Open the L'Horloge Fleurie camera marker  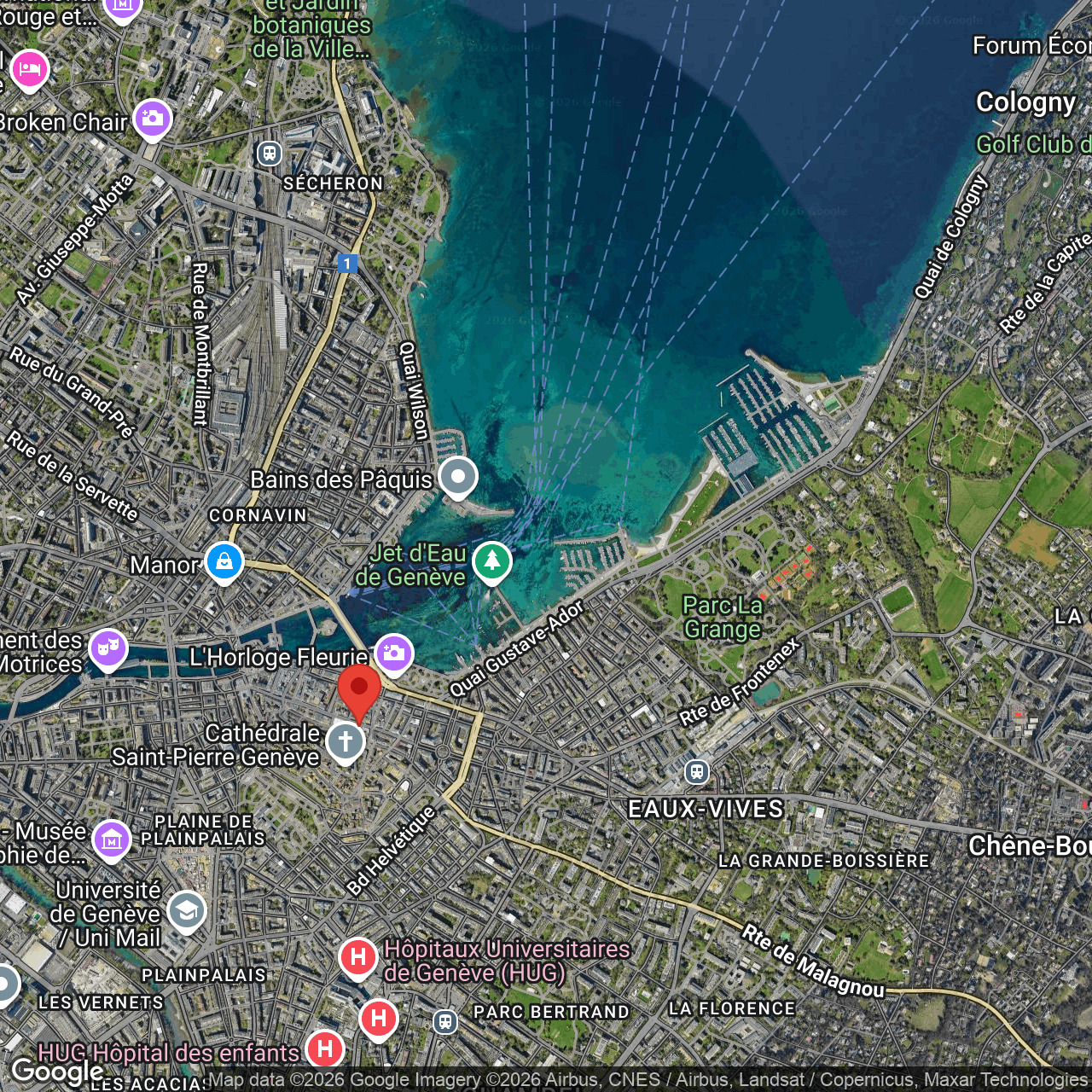point(392,653)
